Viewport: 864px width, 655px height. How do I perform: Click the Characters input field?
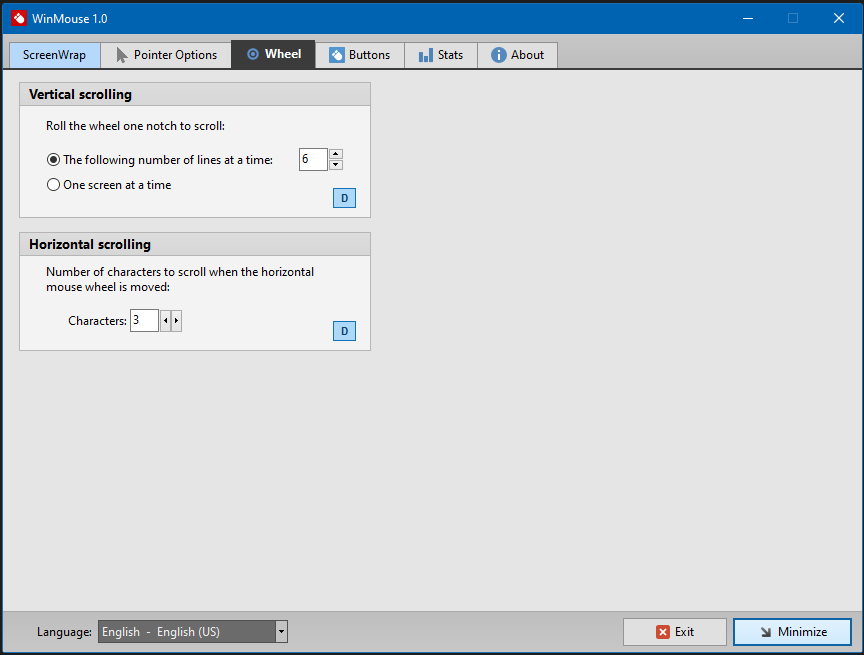(x=144, y=320)
